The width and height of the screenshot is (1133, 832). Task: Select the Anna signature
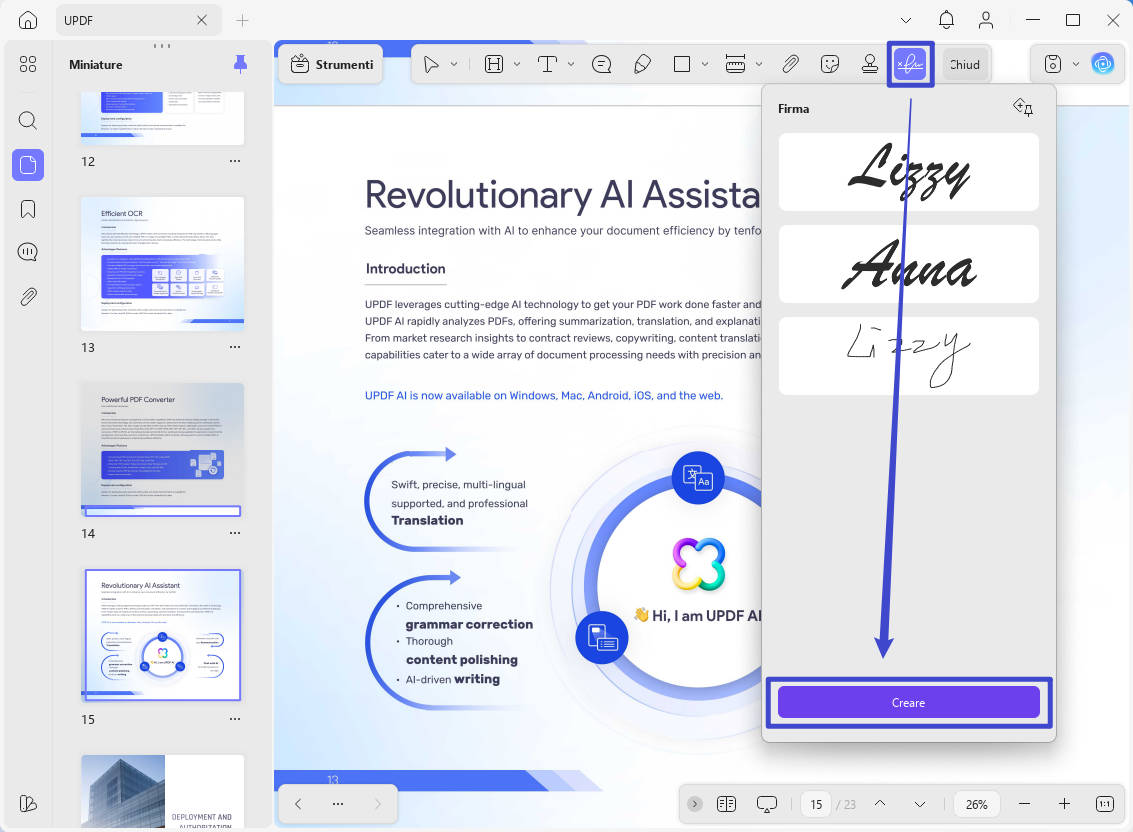[x=908, y=264]
